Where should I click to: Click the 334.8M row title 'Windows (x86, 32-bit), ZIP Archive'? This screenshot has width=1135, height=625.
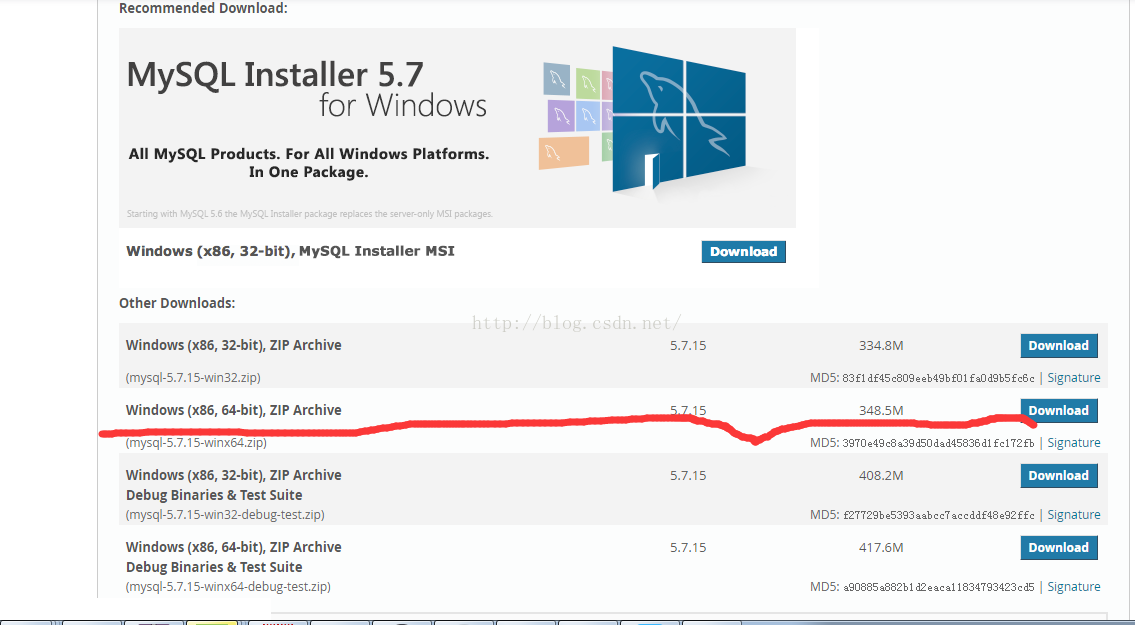click(x=234, y=345)
